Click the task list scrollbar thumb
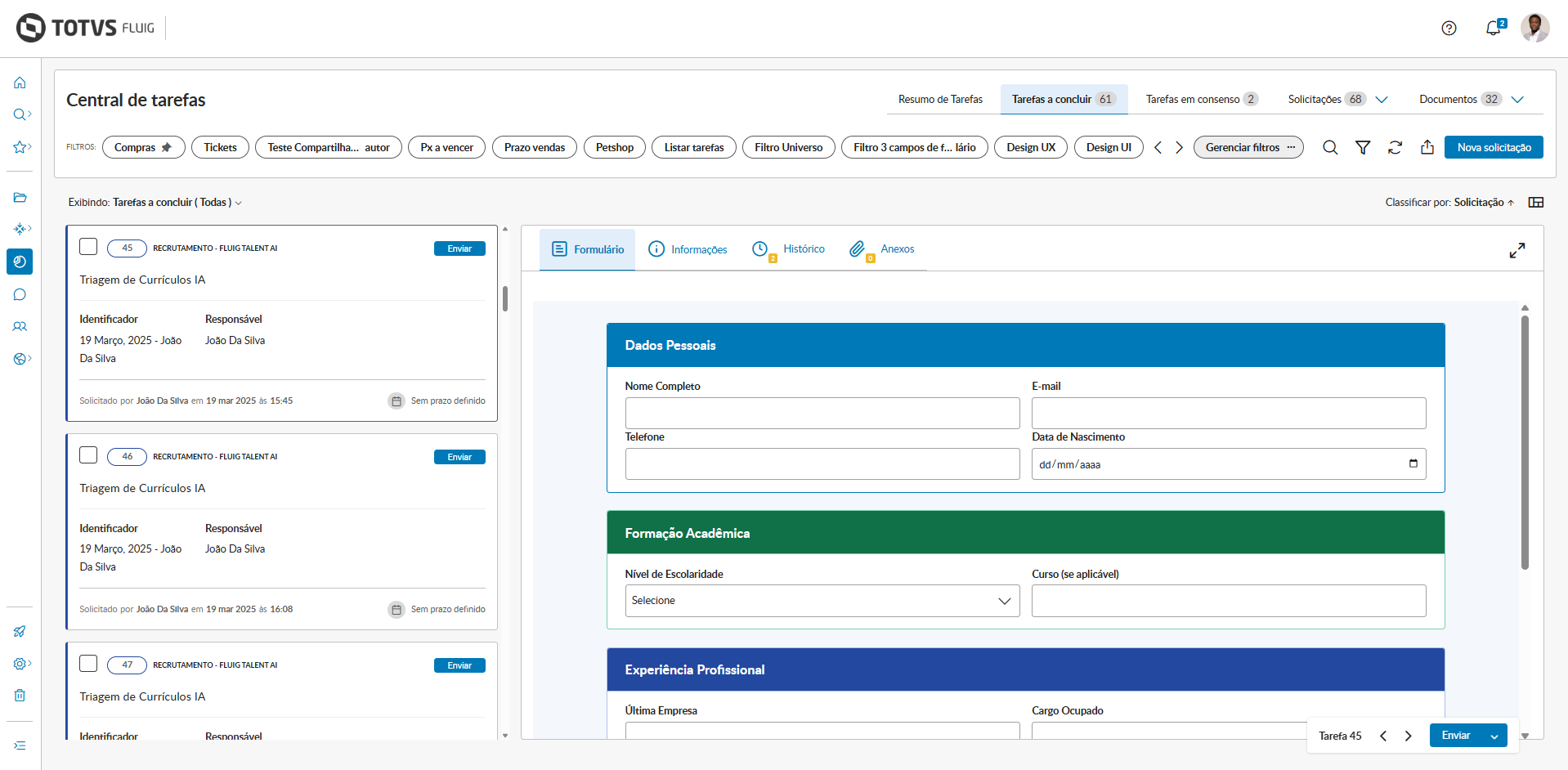Viewport: 1568px width, 770px height. (505, 298)
